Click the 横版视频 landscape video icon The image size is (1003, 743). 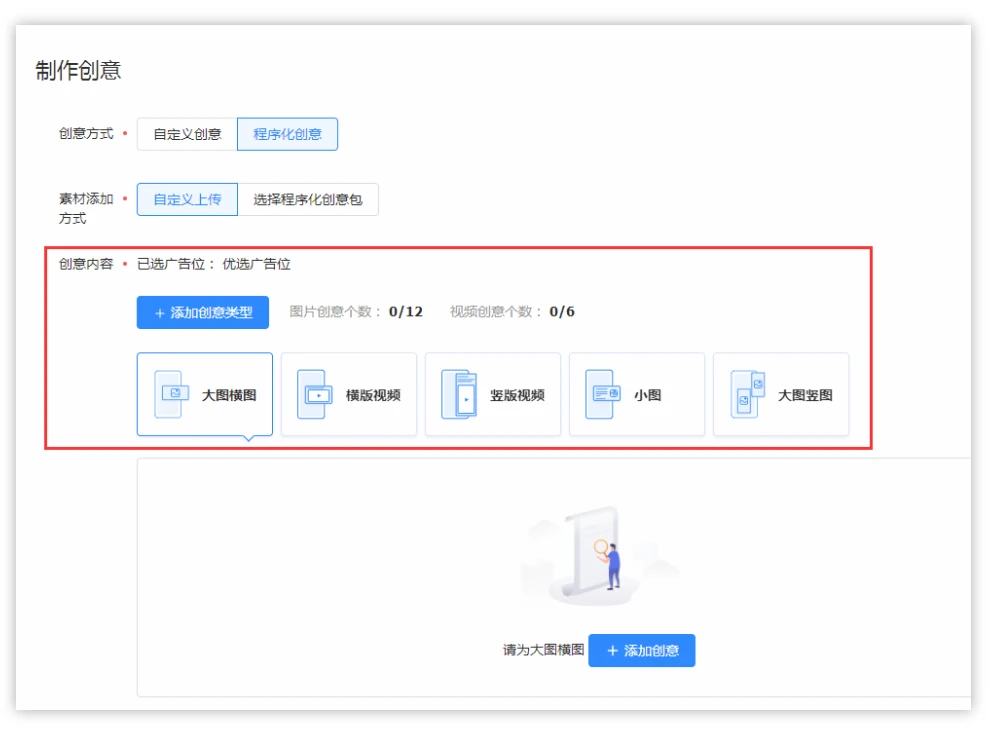pos(315,394)
